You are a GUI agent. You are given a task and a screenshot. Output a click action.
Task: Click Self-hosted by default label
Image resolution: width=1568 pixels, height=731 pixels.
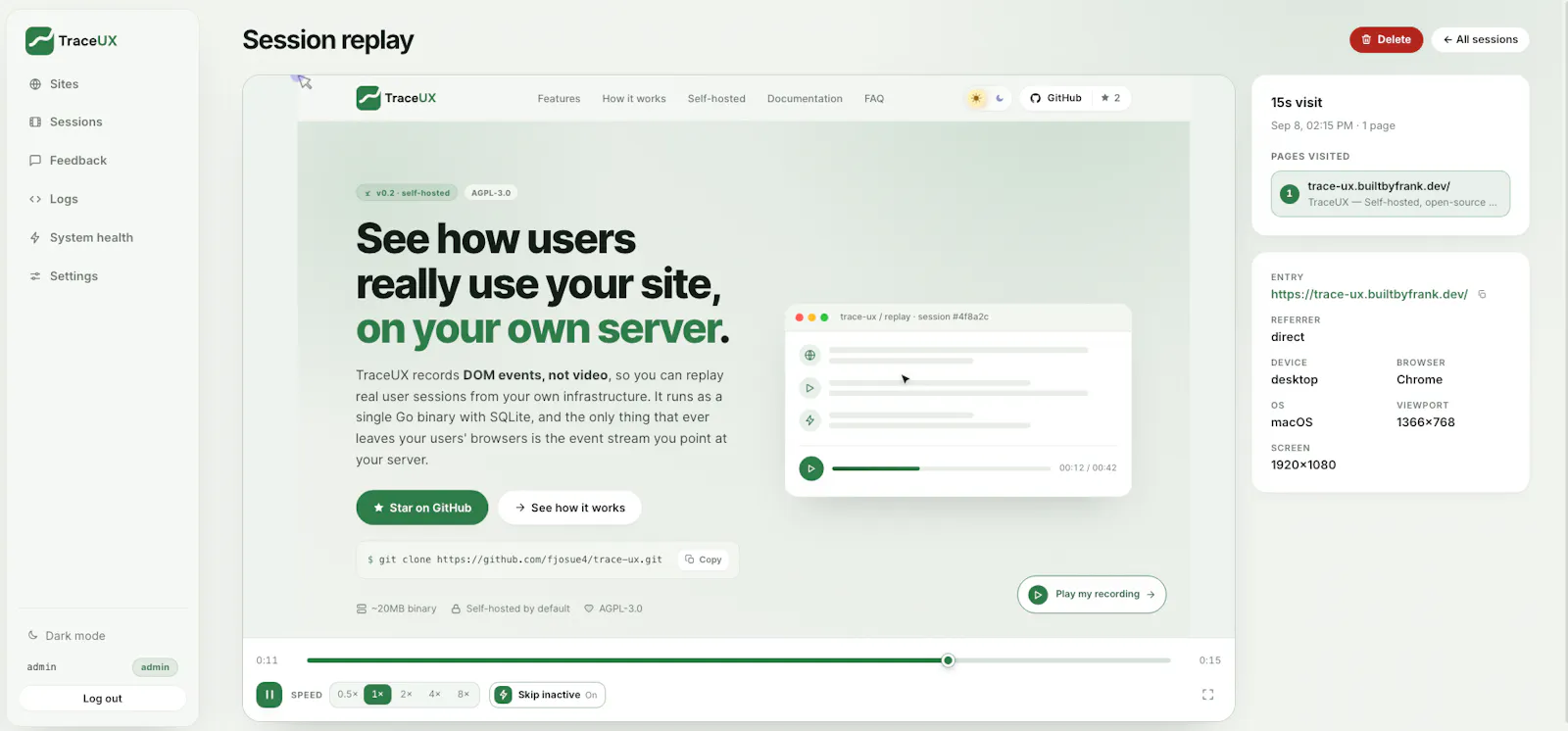pos(511,609)
